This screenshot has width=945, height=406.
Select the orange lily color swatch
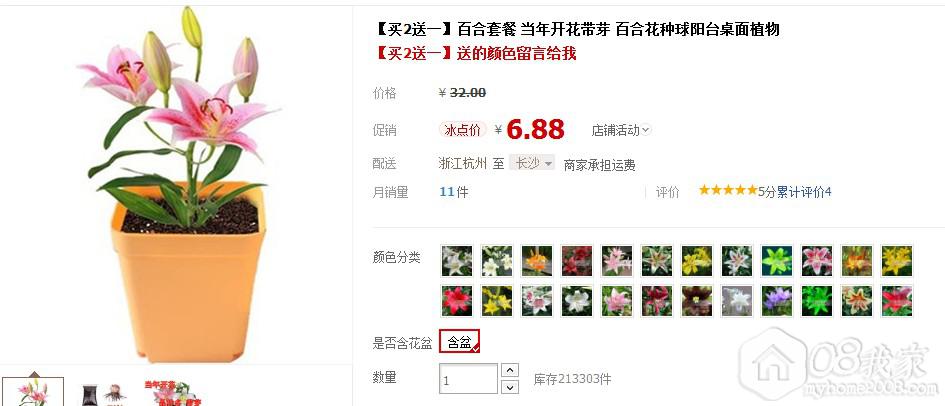(x=536, y=260)
